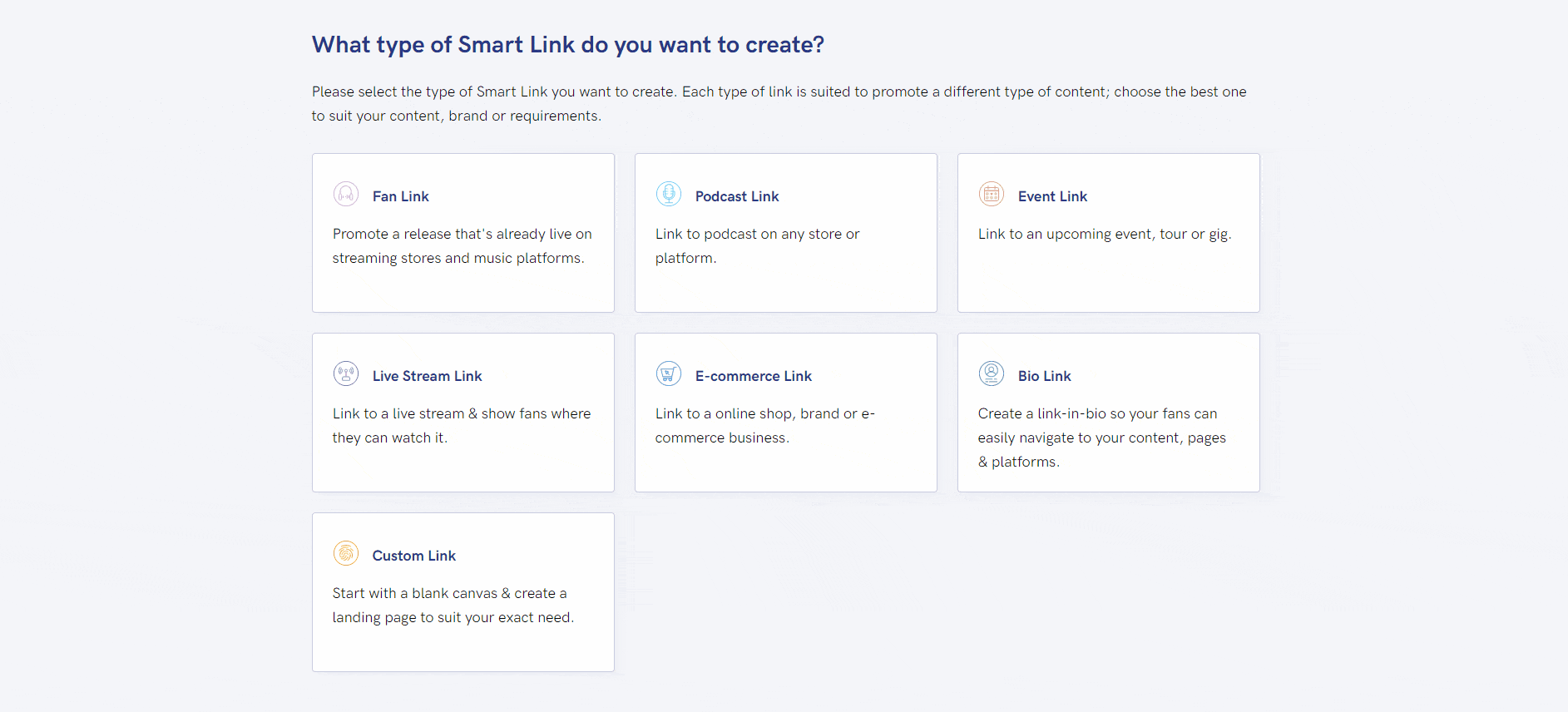Viewport: 1568px width, 712px height.
Task: Choose the Podcast Link title
Action: [737, 196]
